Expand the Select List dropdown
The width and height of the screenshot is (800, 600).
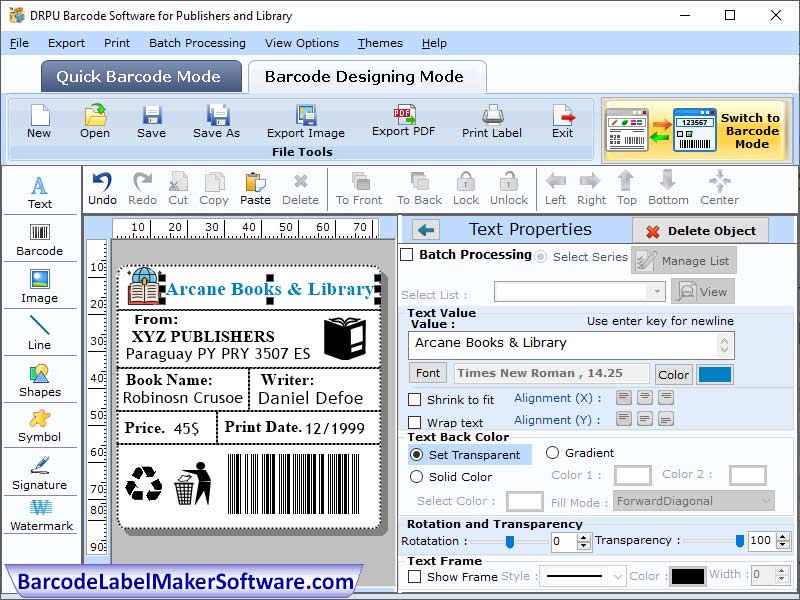pos(655,291)
